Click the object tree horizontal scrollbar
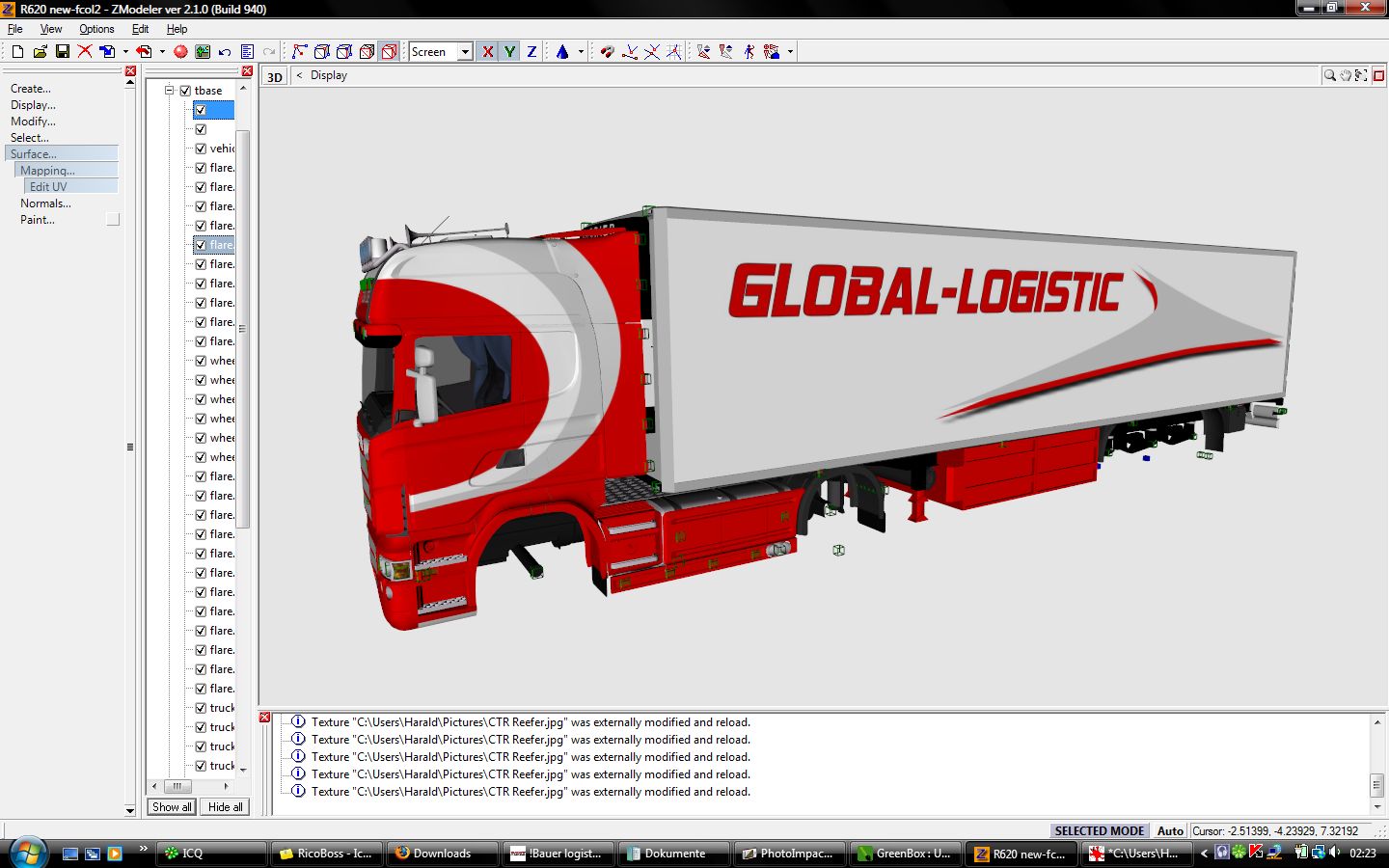Screen dimensions: 1389x868 tap(191, 786)
